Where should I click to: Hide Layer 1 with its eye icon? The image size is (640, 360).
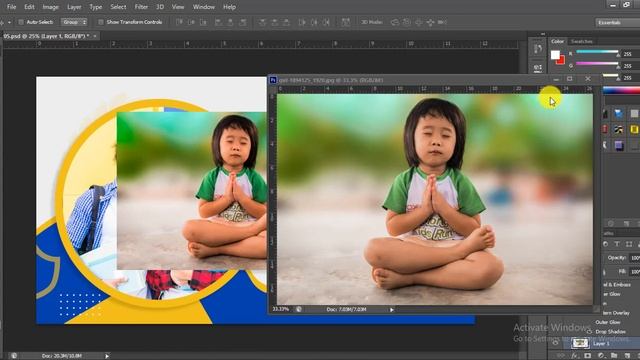click(556, 343)
